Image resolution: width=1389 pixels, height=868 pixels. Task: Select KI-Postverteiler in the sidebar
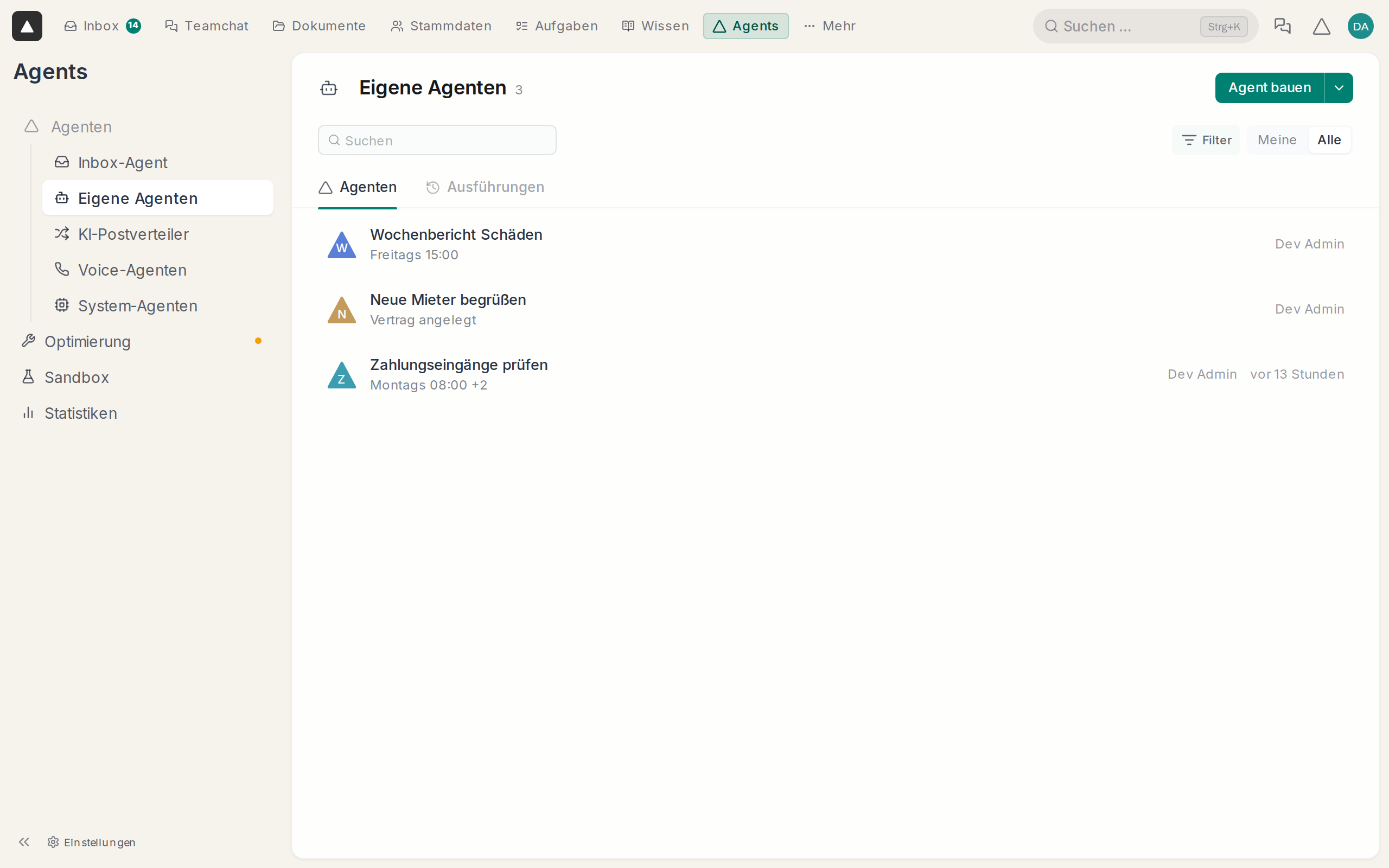tap(158, 234)
